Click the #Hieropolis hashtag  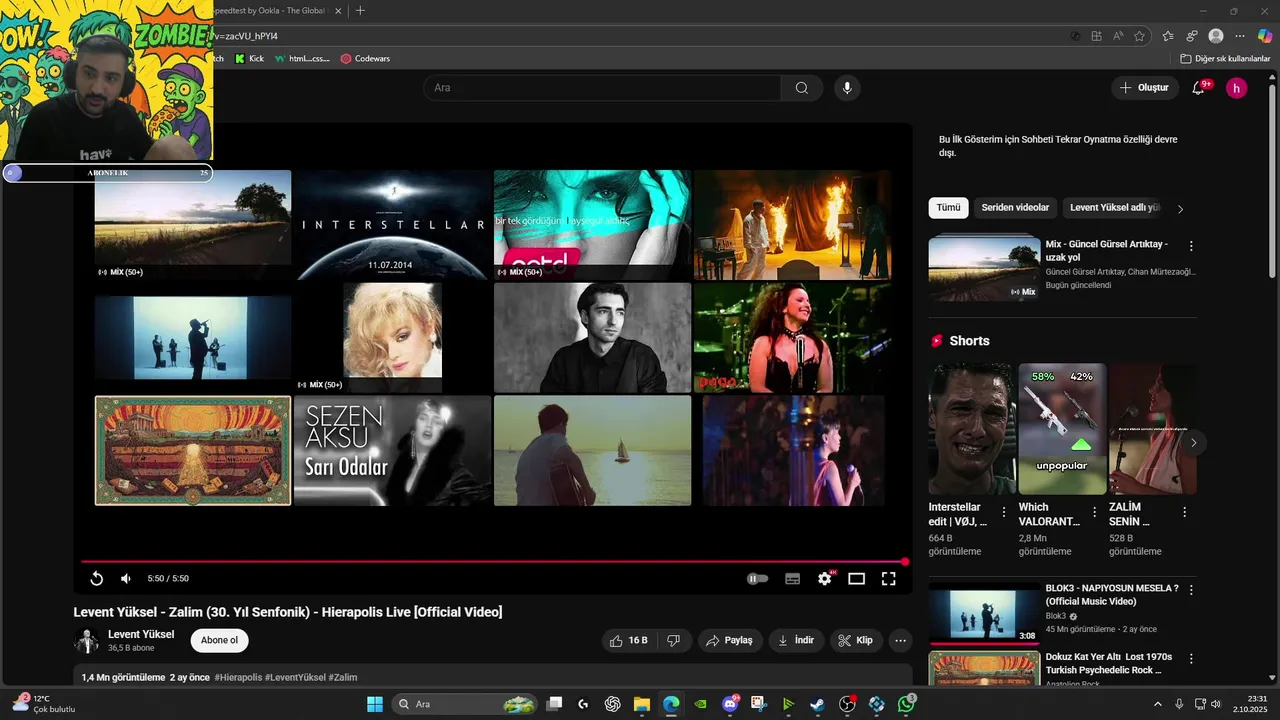237,678
